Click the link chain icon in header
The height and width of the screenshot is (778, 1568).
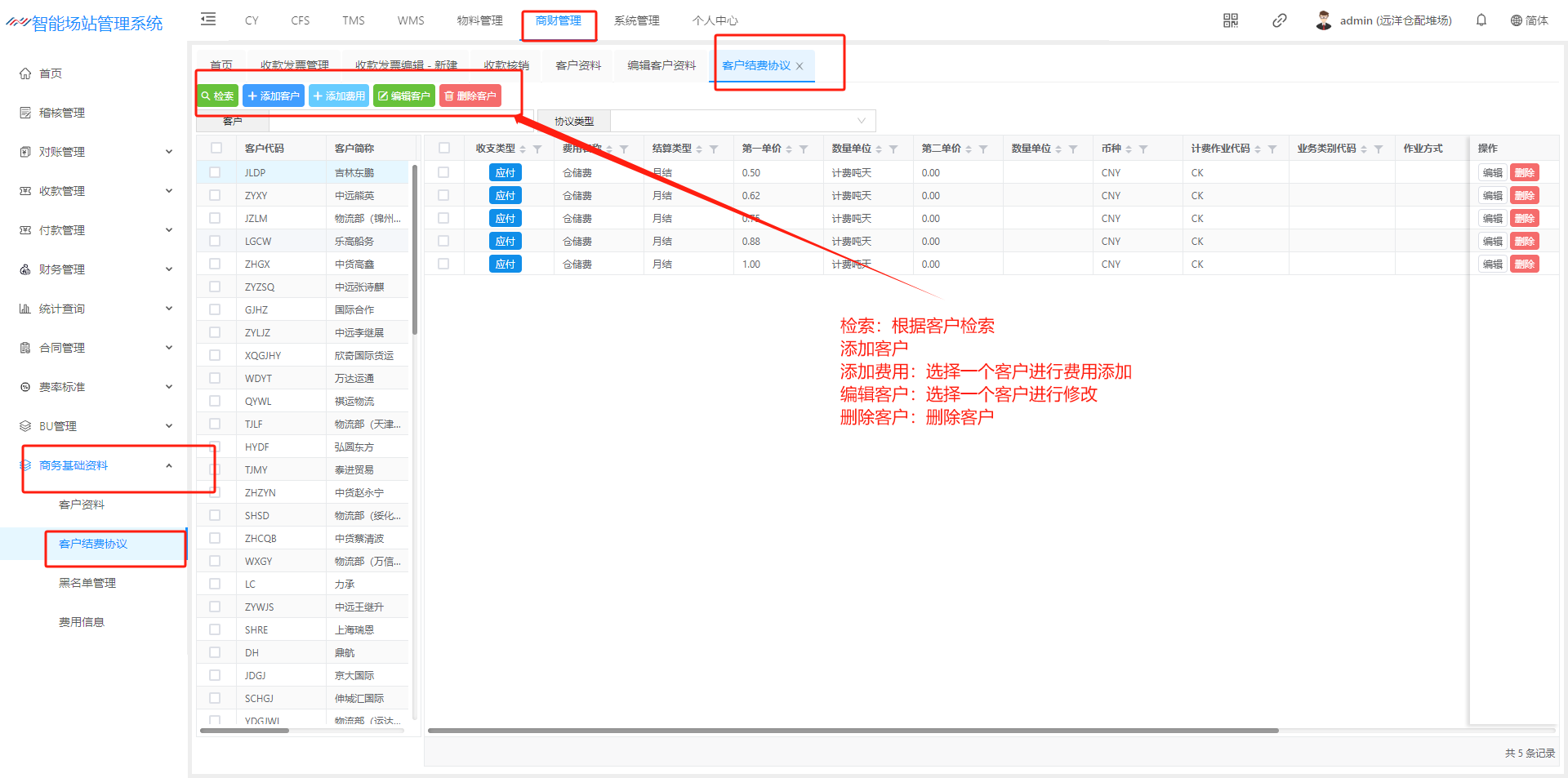[x=1280, y=20]
